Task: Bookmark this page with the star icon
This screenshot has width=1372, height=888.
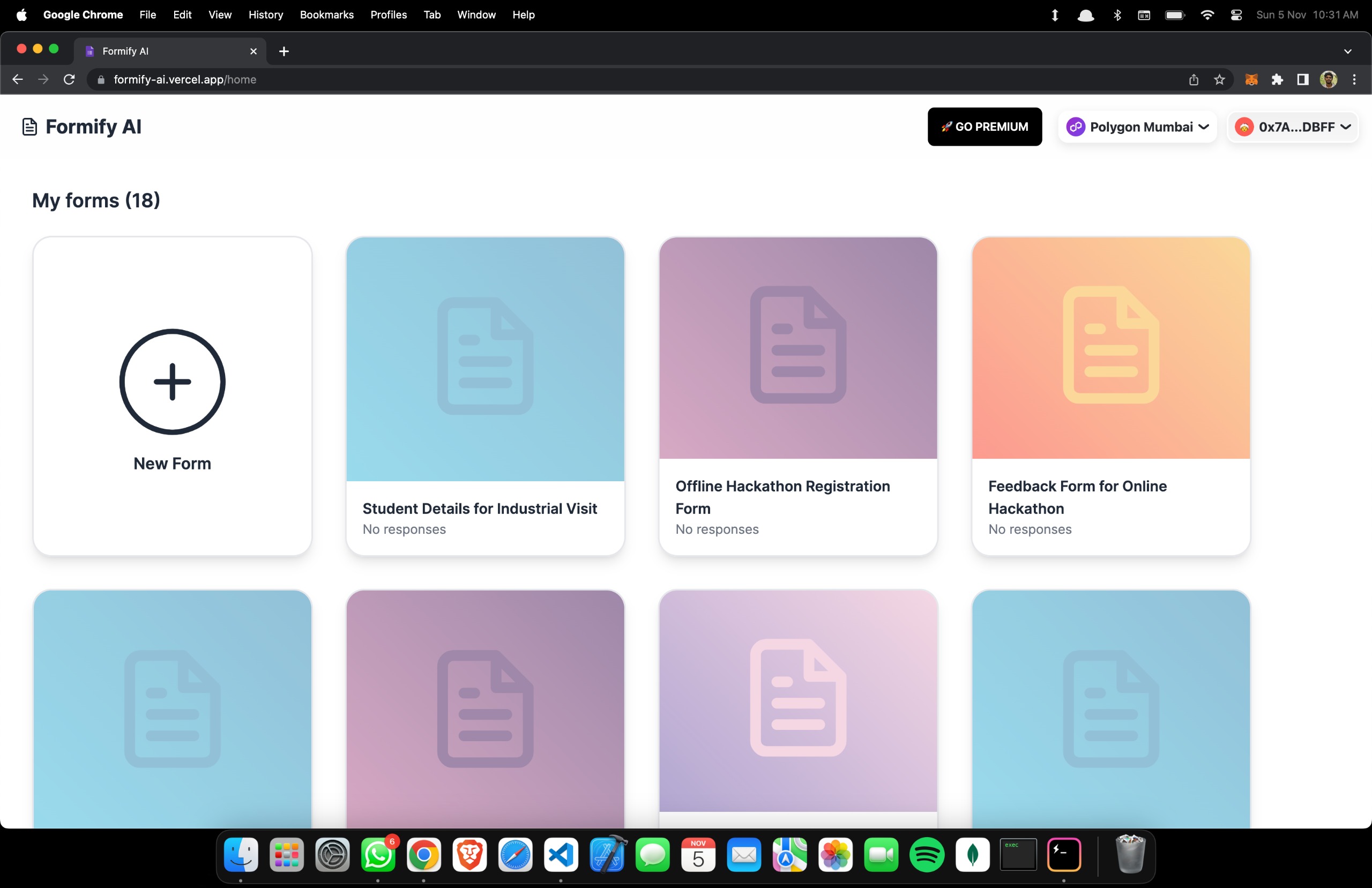Action: pyautogui.click(x=1219, y=79)
